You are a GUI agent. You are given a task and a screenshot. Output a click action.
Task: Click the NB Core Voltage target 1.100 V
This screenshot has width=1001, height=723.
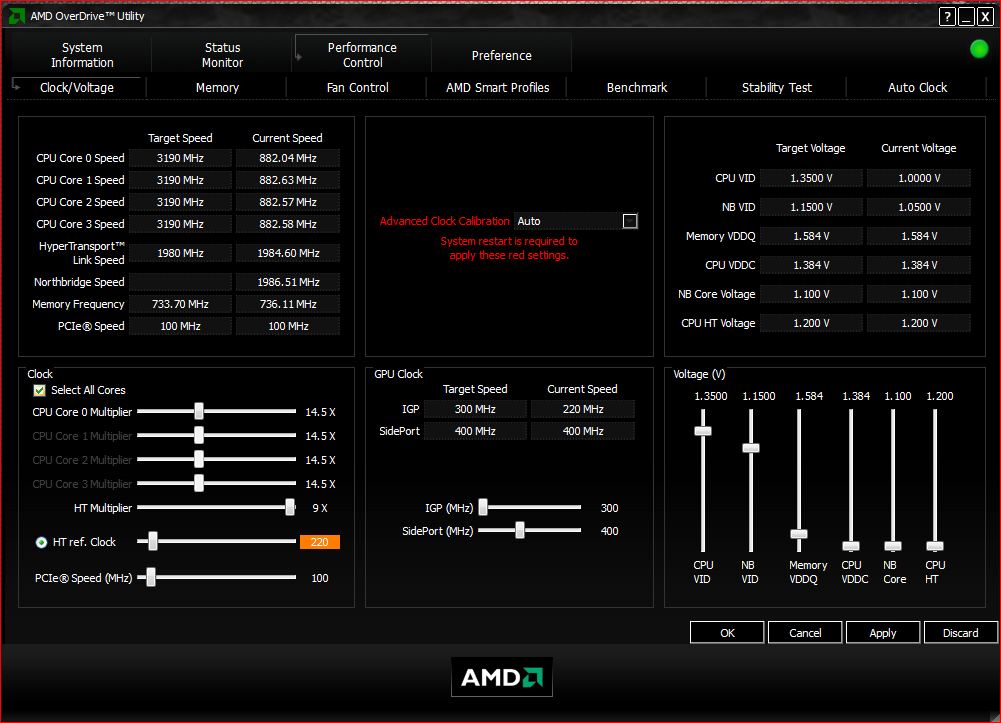tap(811, 294)
